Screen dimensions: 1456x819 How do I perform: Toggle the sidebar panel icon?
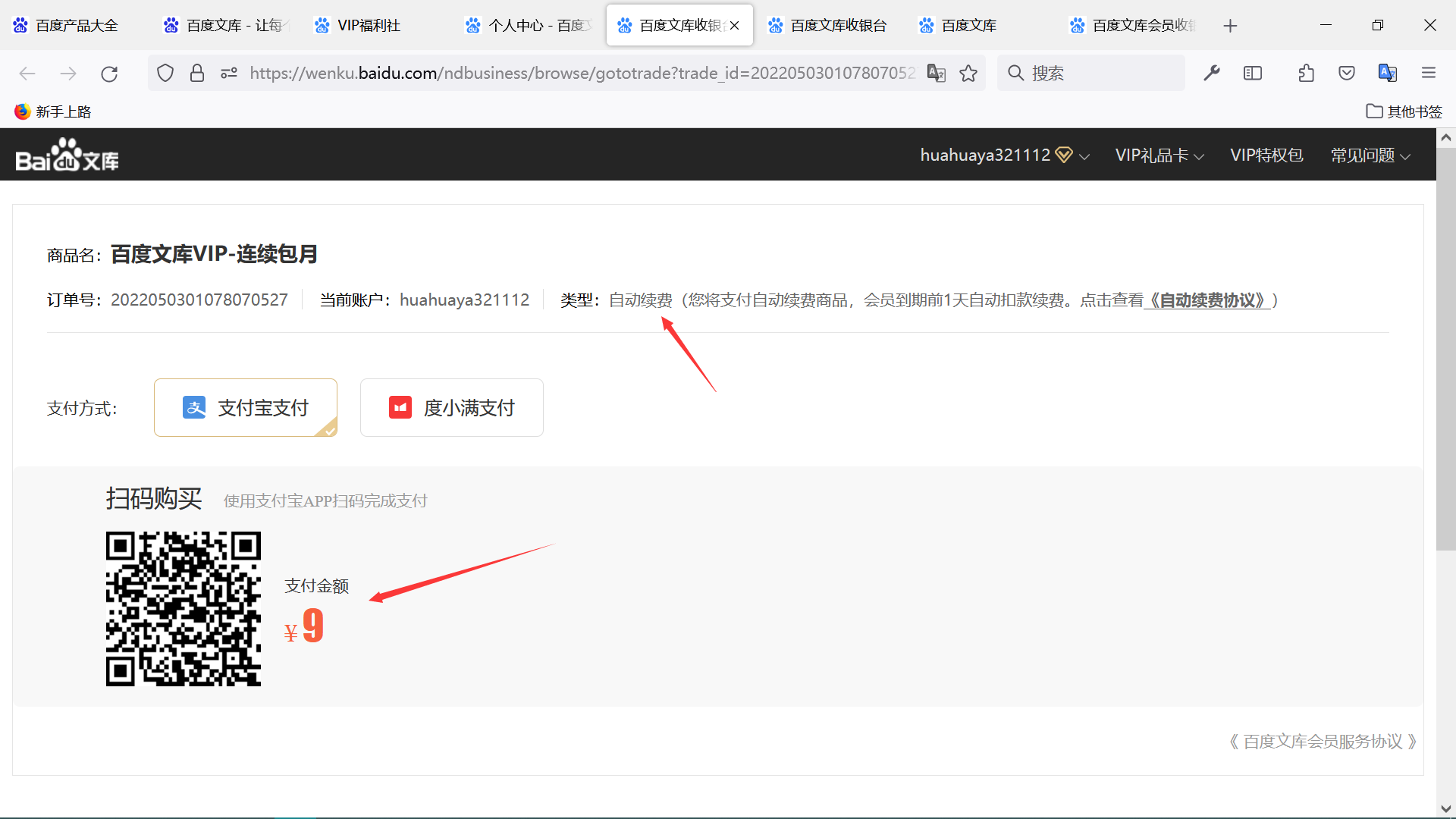point(1253,74)
